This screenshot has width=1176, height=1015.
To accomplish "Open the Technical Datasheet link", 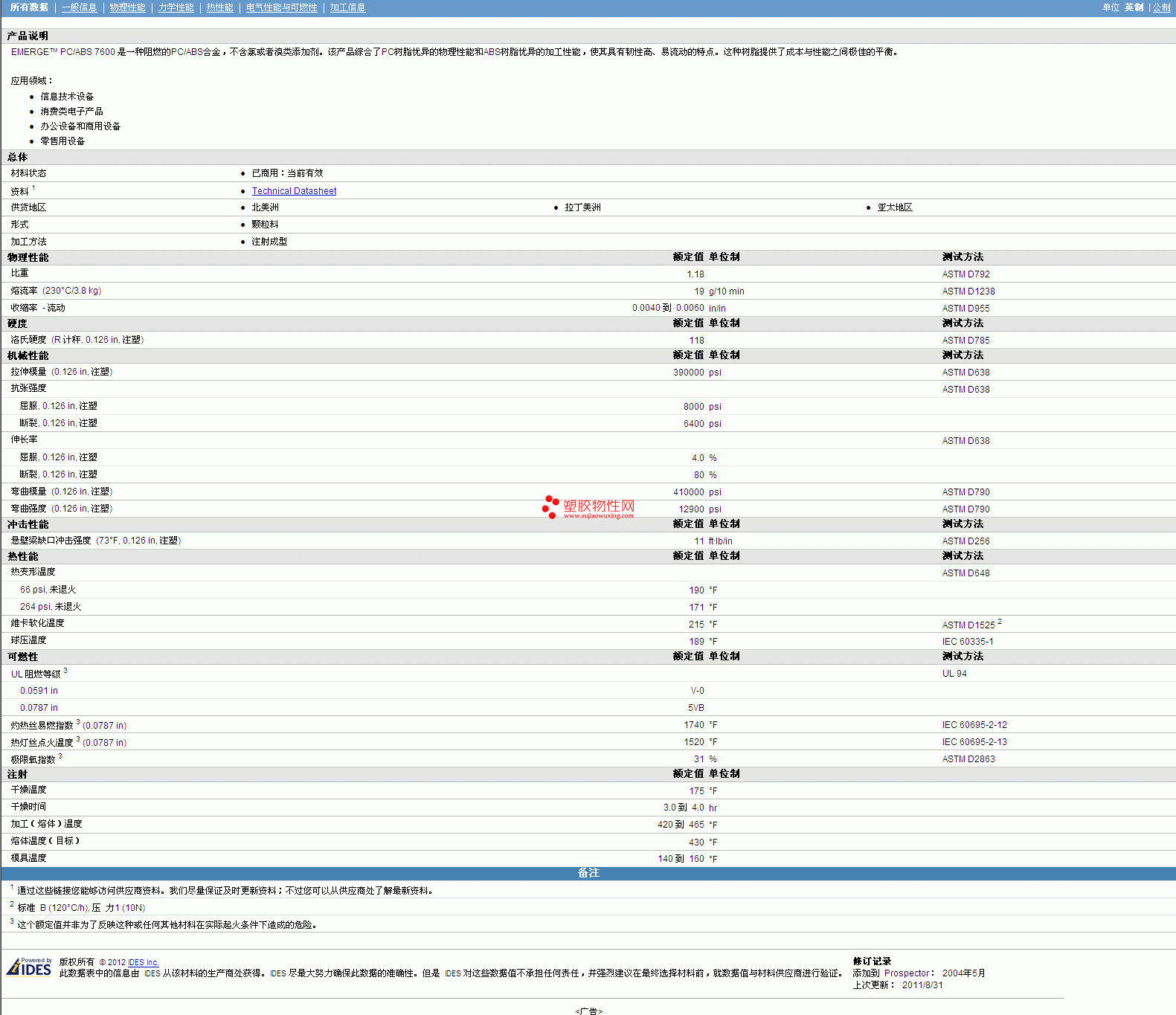I will point(294,191).
